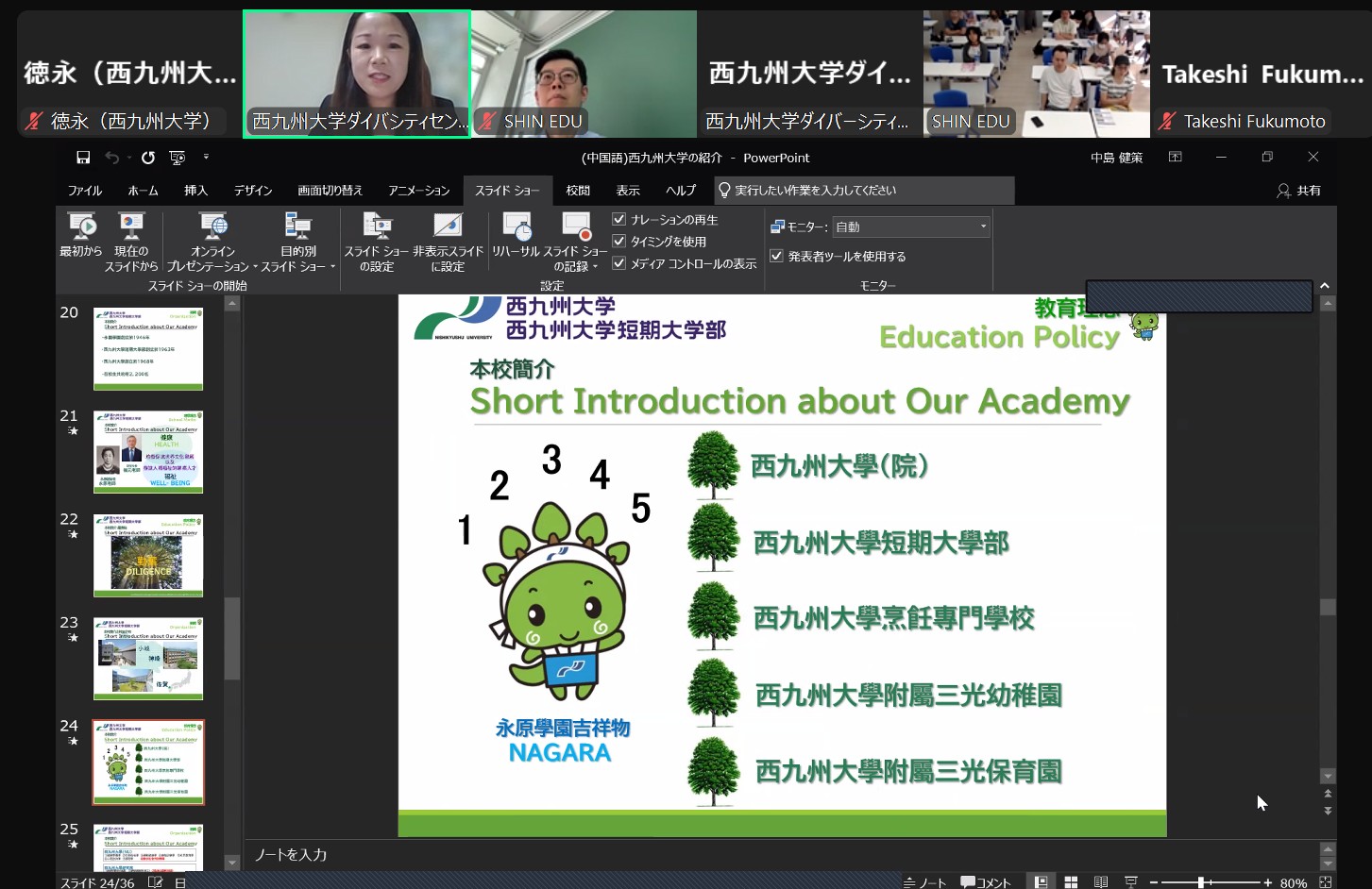Click the 80% zoom level

click(x=1294, y=882)
